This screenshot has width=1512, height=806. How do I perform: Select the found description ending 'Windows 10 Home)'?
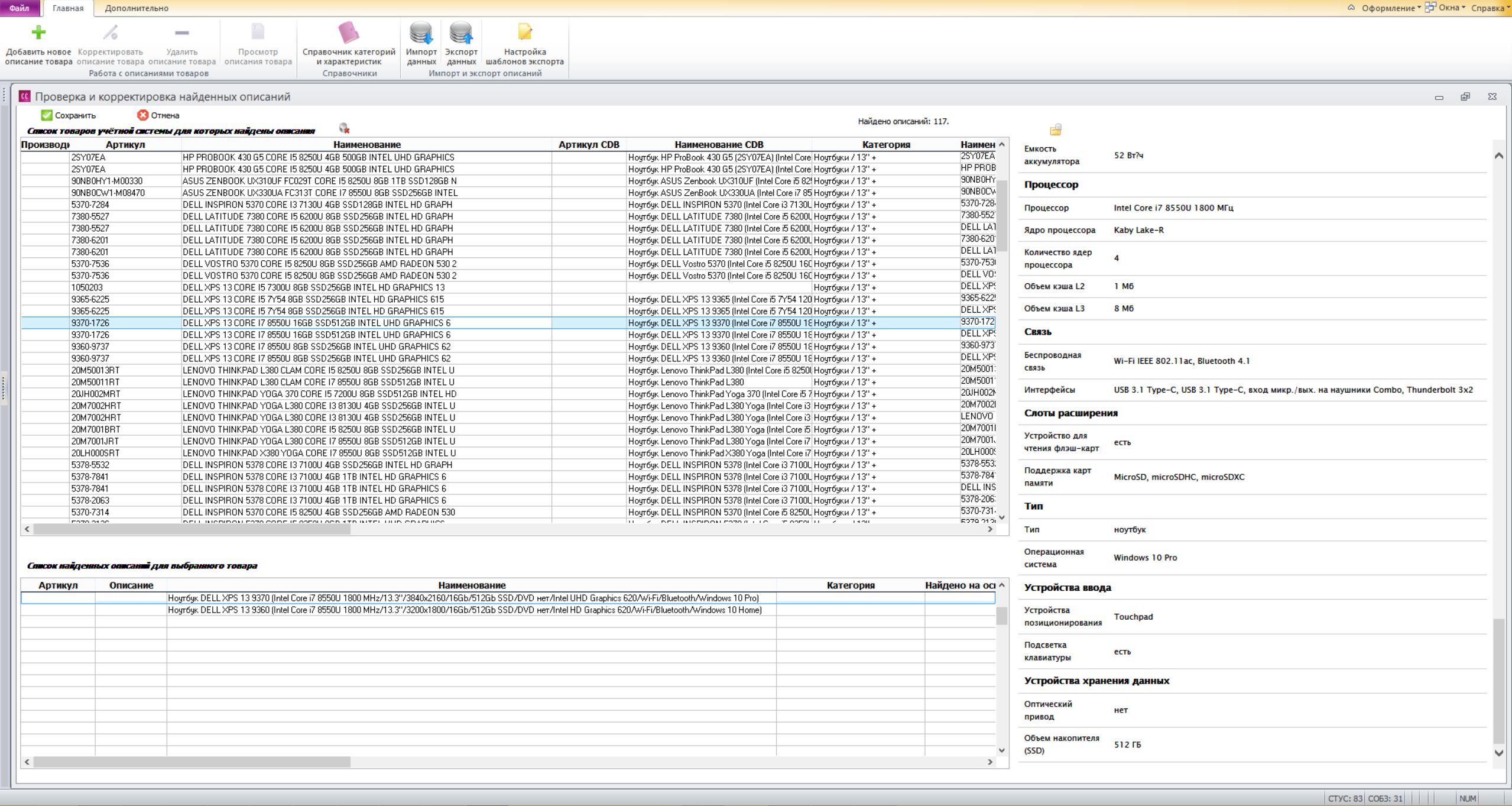coord(508,610)
